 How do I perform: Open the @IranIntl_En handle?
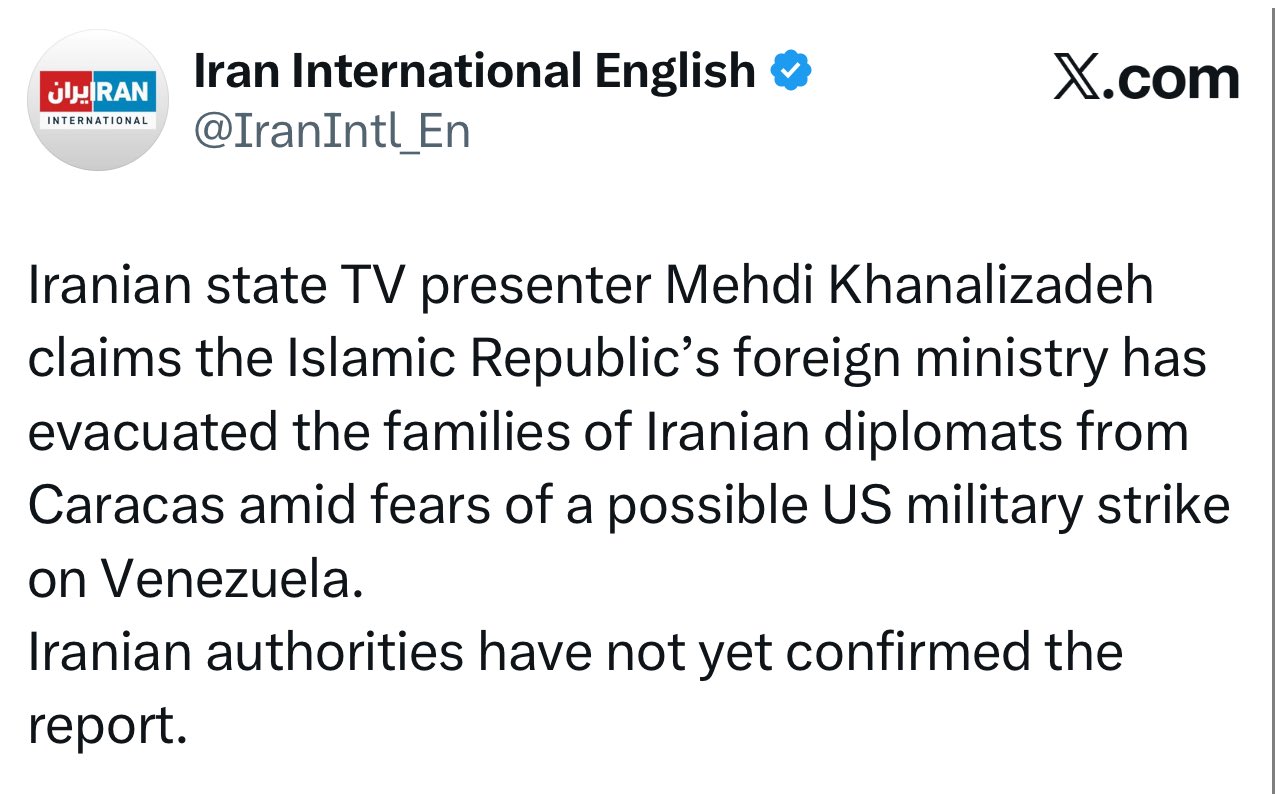click(x=331, y=131)
